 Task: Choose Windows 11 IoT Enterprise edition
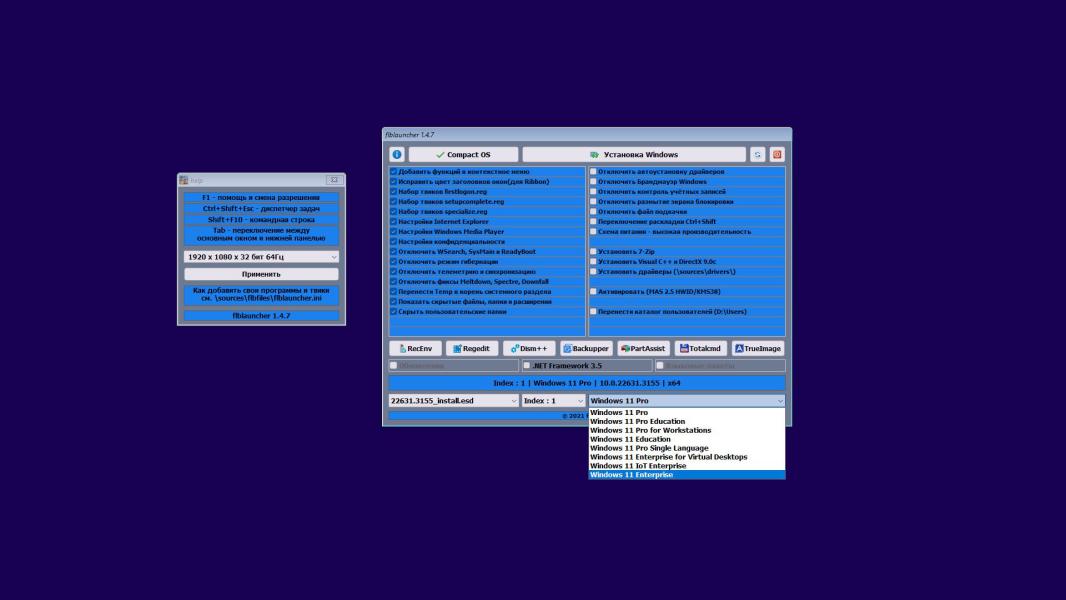[638, 466]
